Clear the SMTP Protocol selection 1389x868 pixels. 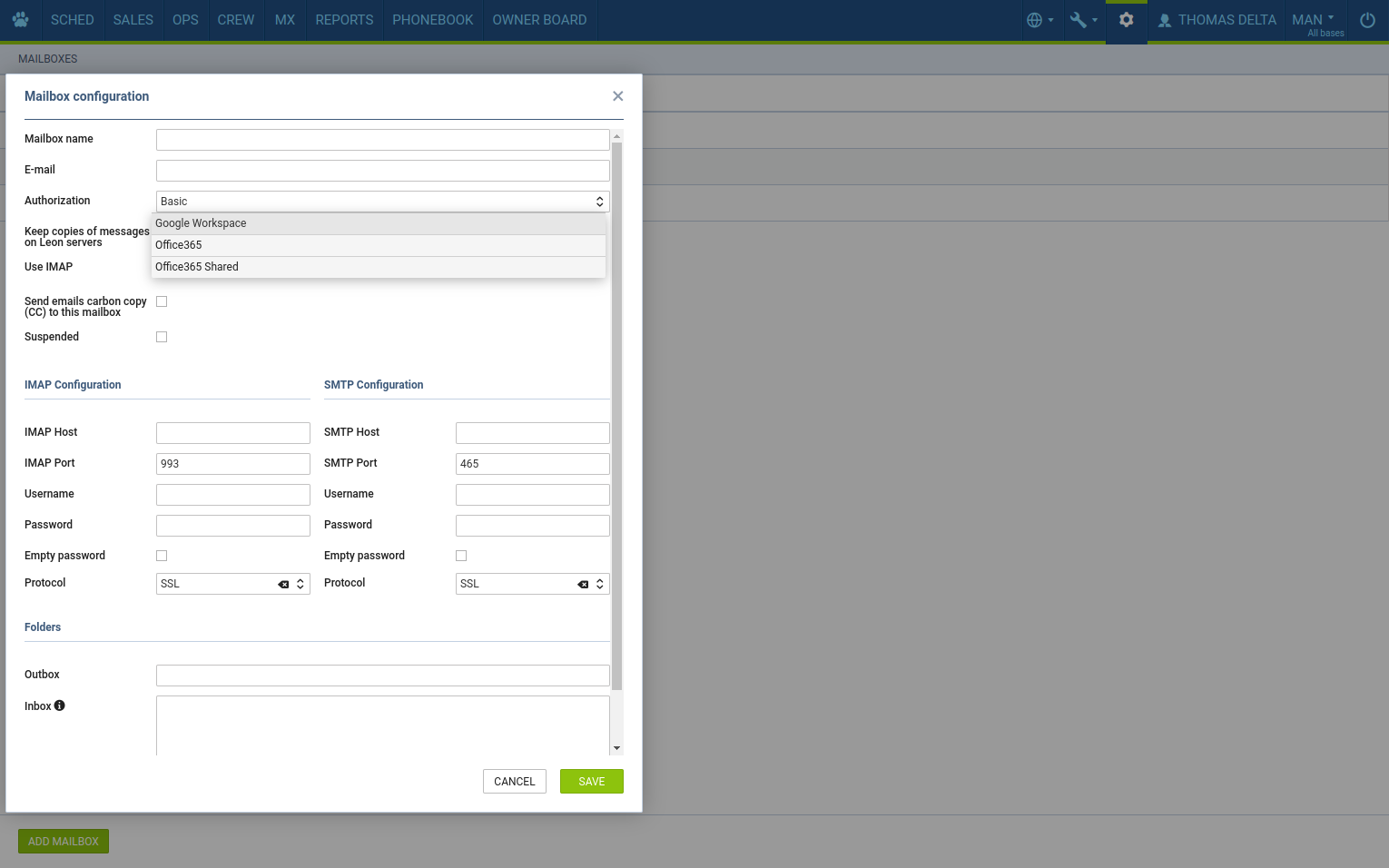pyautogui.click(x=583, y=585)
